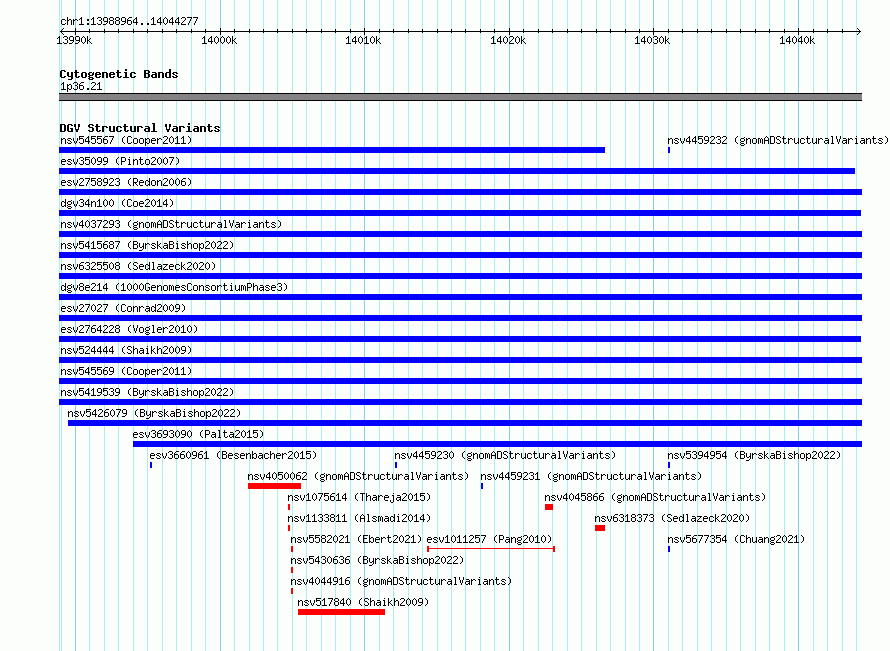Open nsv5426079 (ByrskaBishop2022) label

point(154,413)
